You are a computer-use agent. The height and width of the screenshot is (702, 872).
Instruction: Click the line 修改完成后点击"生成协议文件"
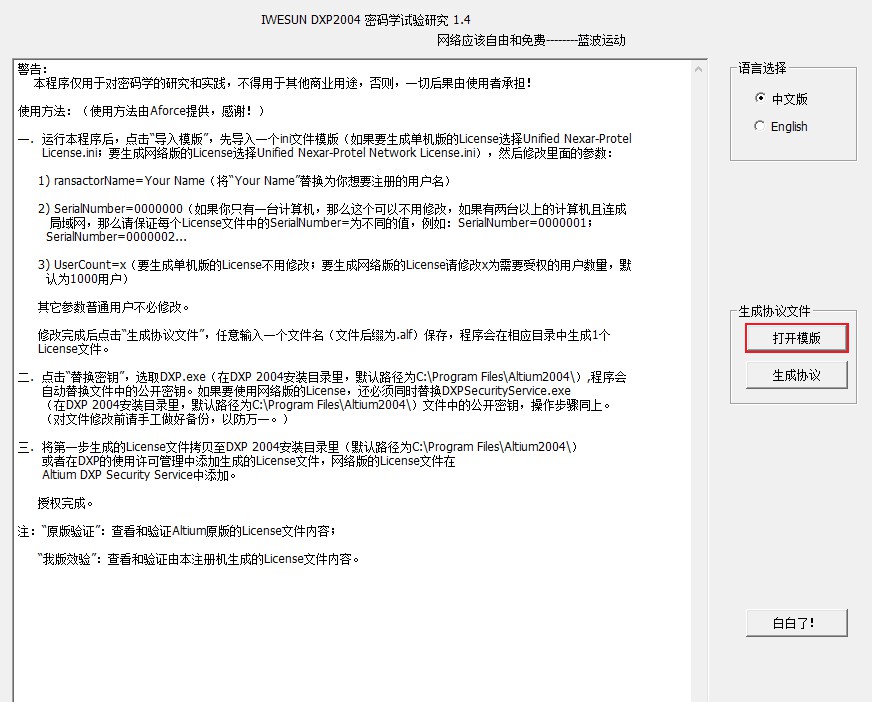[x=324, y=335]
